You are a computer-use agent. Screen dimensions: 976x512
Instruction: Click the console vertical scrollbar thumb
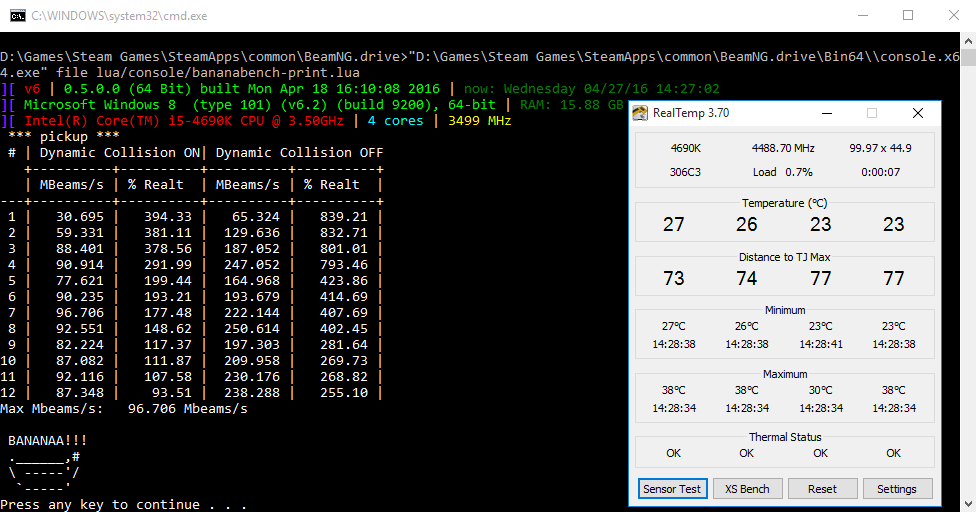[969, 58]
